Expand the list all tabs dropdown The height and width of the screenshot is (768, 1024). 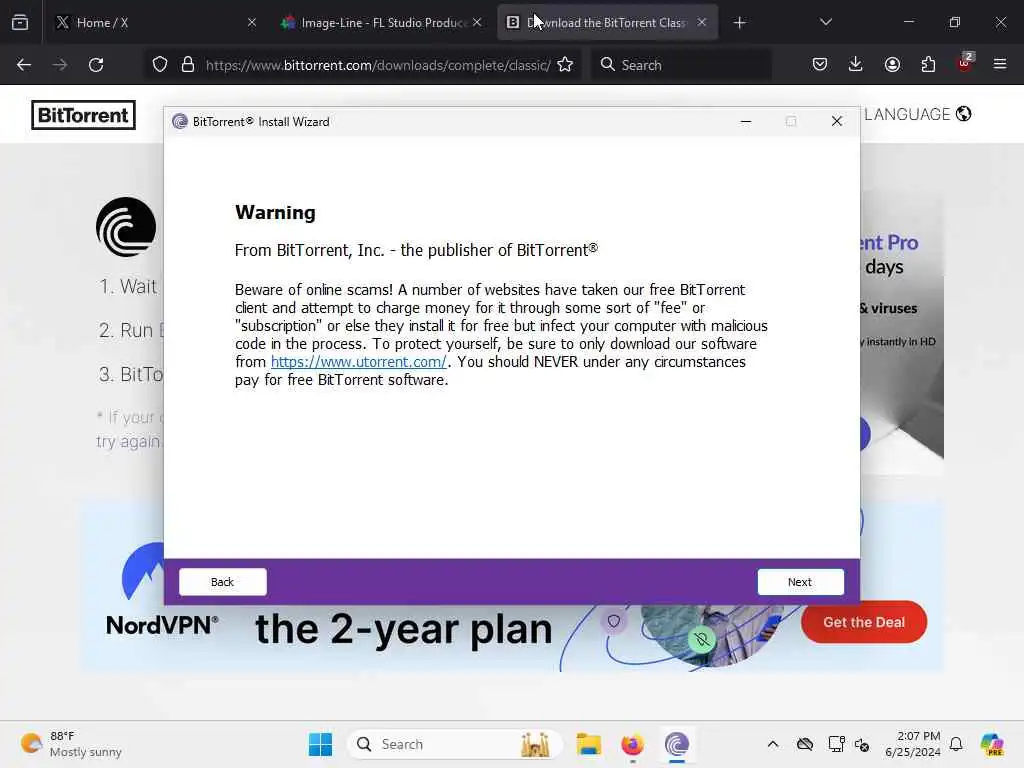(825, 23)
